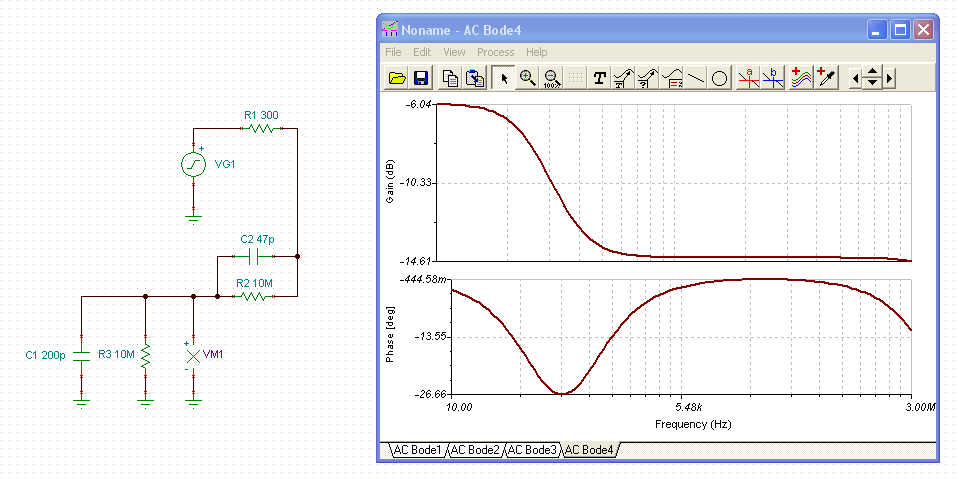959x479 pixels.
Task: Switch to the AC Bode1 tab
Action: pyautogui.click(x=417, y=450)
